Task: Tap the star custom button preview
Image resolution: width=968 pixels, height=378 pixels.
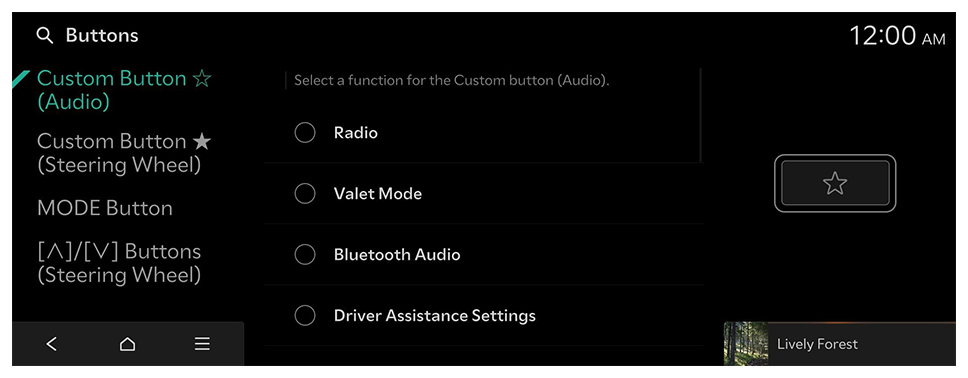Action: pos(835,183)
